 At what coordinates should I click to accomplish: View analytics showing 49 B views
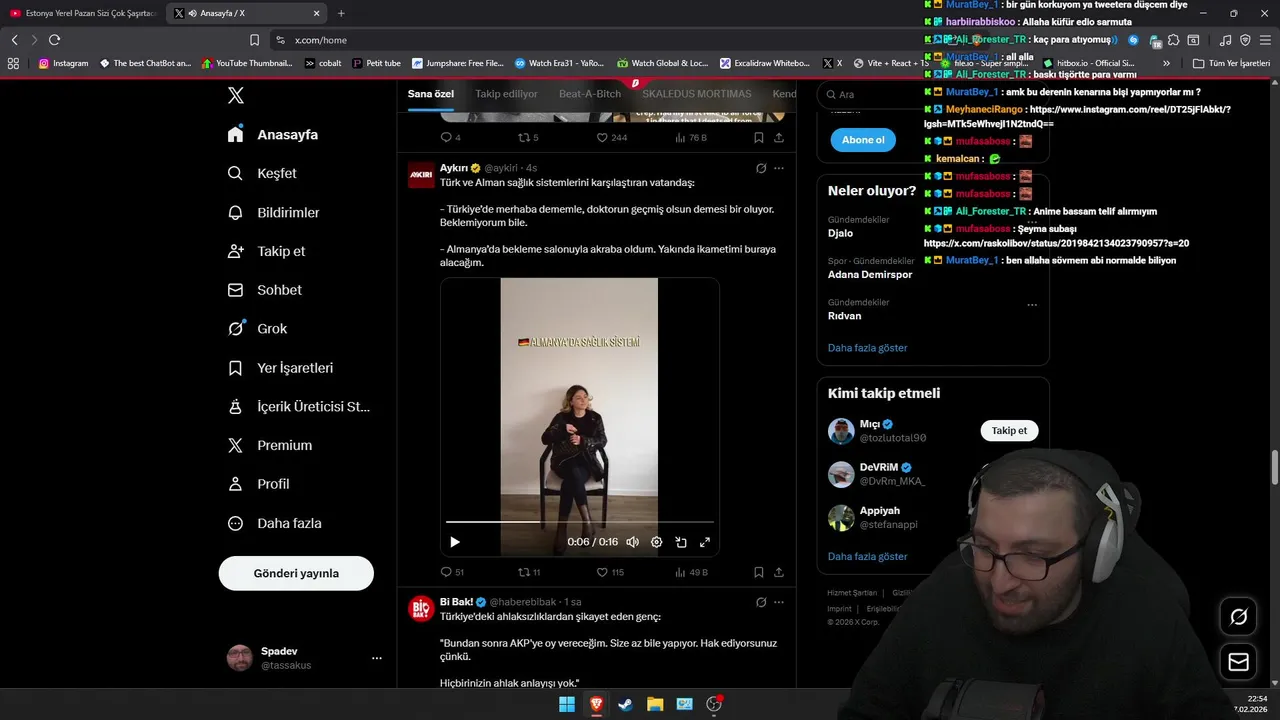click(690, 572)
